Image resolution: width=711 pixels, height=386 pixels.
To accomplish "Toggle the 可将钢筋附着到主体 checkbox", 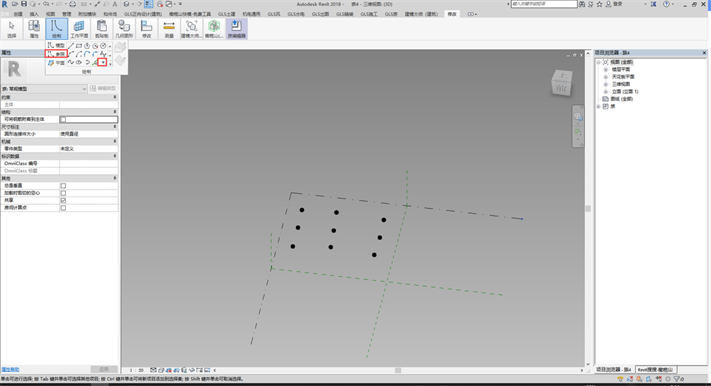I will (63, 119).
